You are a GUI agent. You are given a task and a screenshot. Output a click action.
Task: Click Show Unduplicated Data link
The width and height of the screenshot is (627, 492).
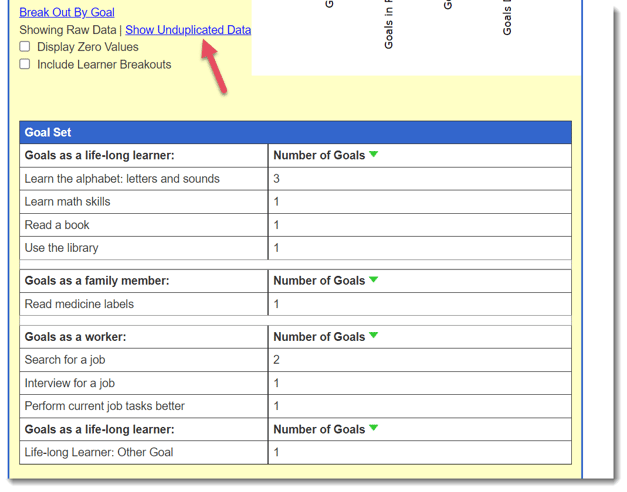(188, 30)
